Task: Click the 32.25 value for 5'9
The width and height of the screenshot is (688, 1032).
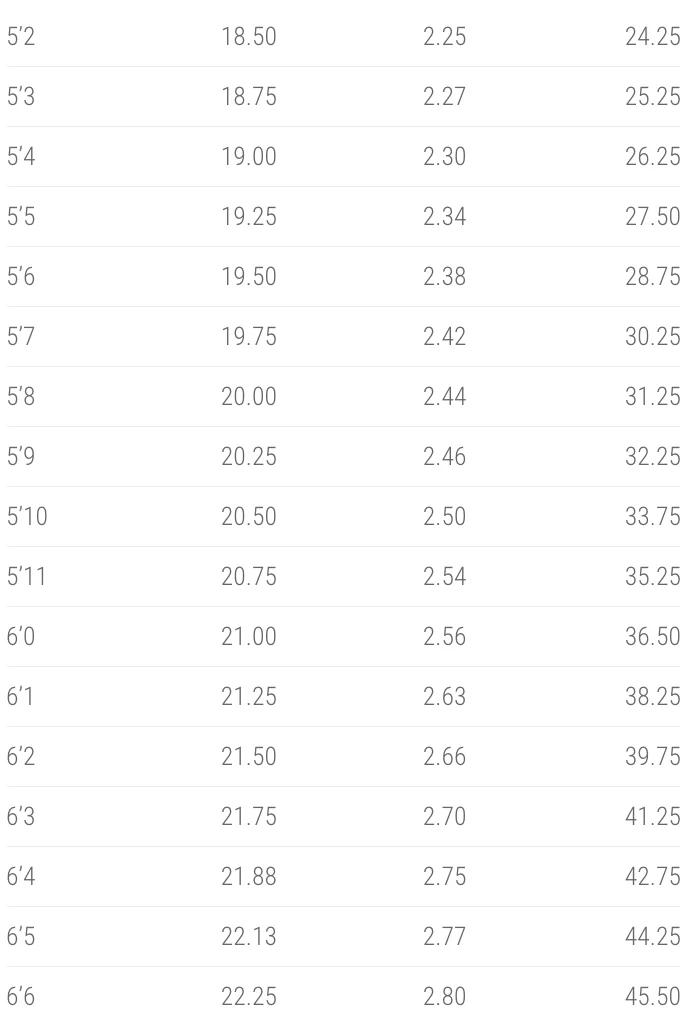Action: [652, 456]
